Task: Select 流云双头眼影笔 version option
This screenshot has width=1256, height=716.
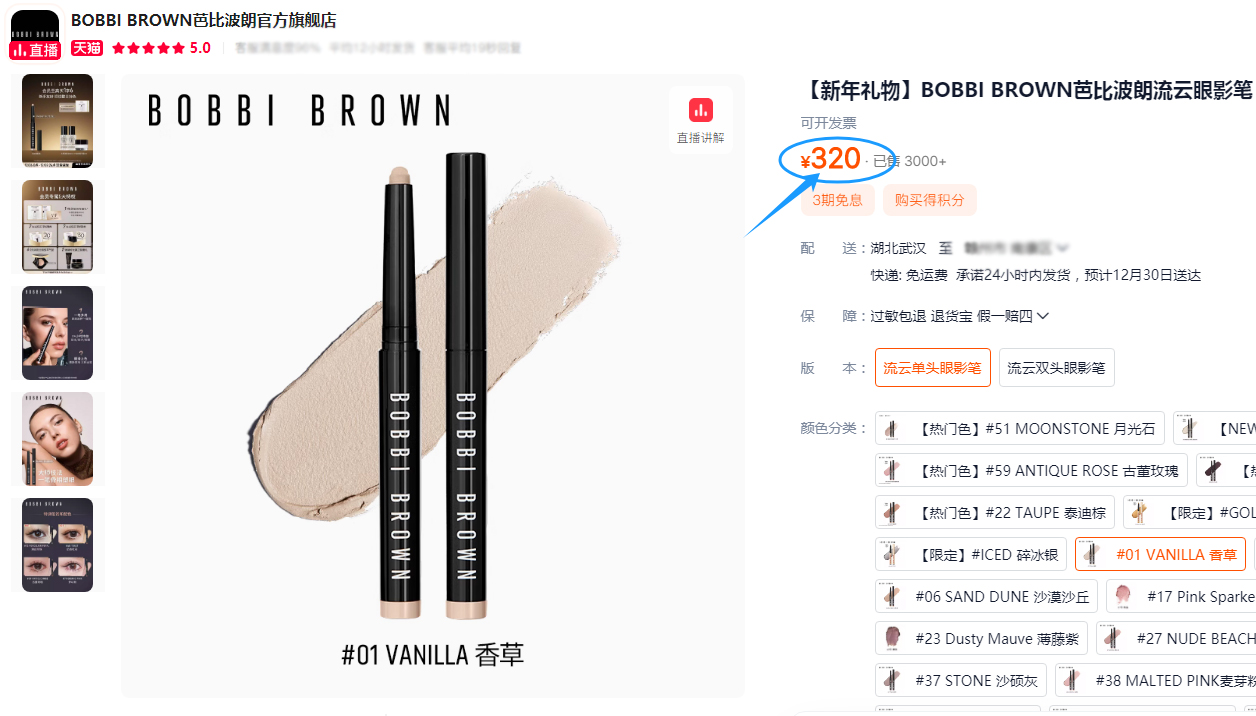Action: tap(1056, 368)
